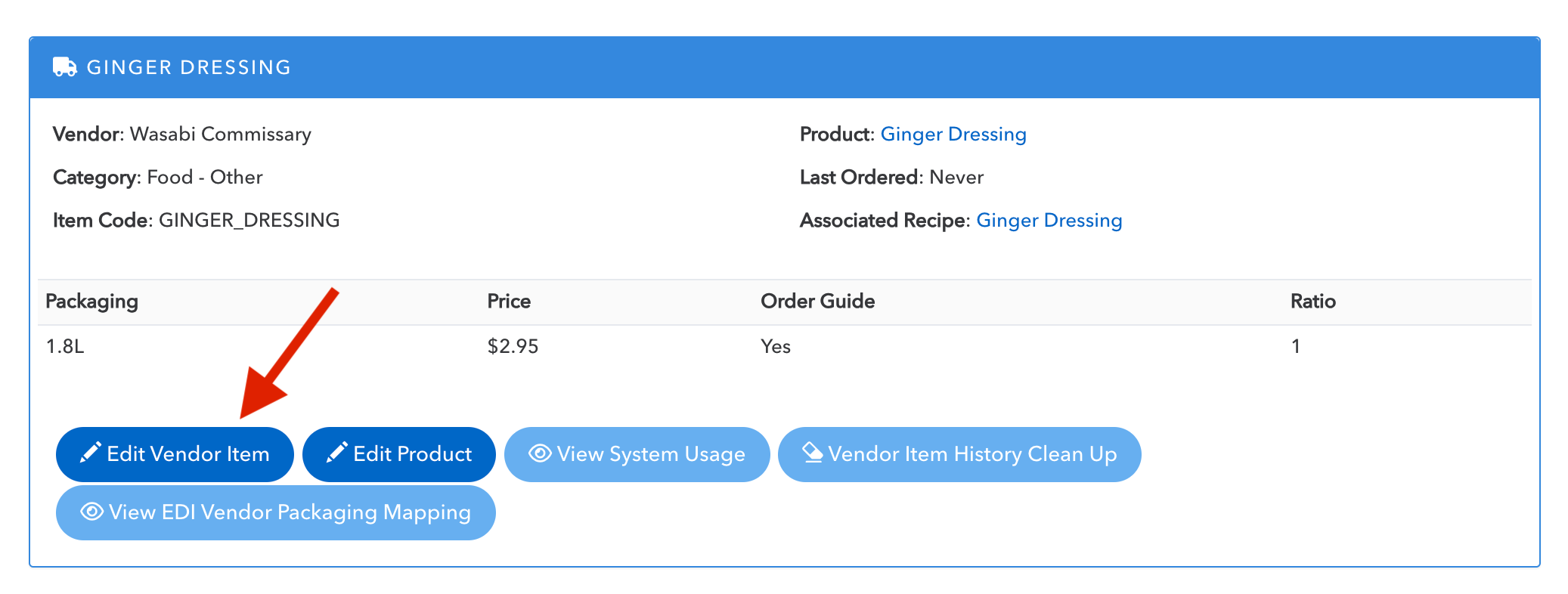
Task: Click the Order Guide column header
Action: (x=817, y=301)
